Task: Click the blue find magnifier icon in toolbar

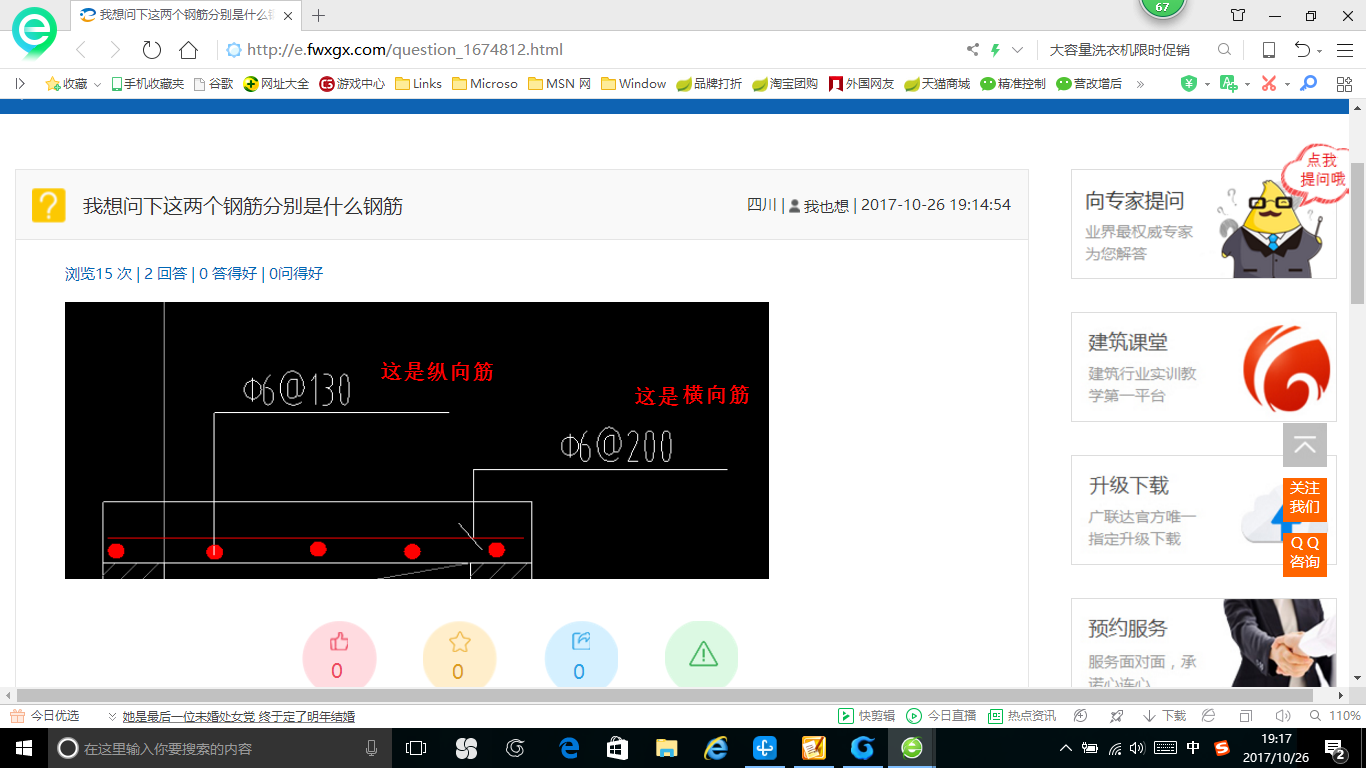Action: [1308, 84]
